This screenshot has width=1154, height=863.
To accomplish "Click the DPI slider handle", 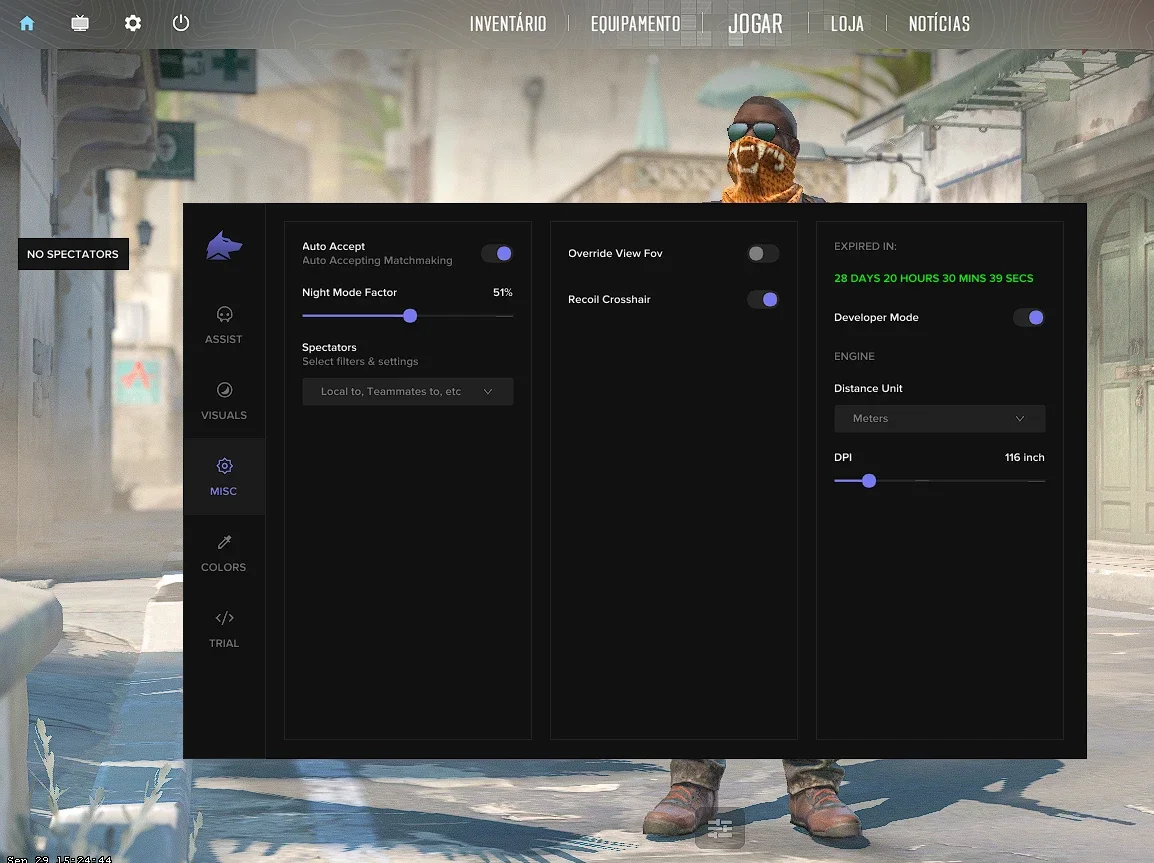I will pos(869,480).
